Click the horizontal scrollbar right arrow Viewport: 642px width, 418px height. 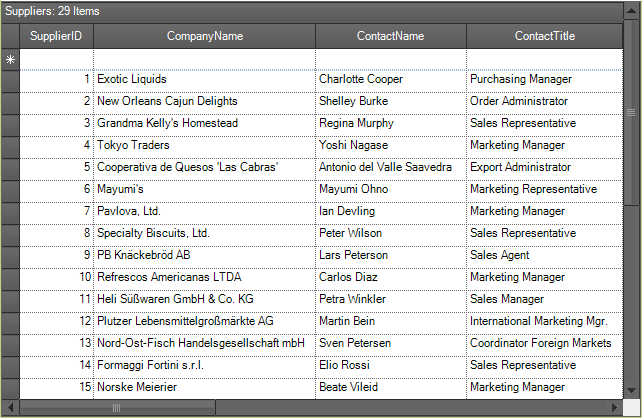pyautogui.click(x=614, y=407)
